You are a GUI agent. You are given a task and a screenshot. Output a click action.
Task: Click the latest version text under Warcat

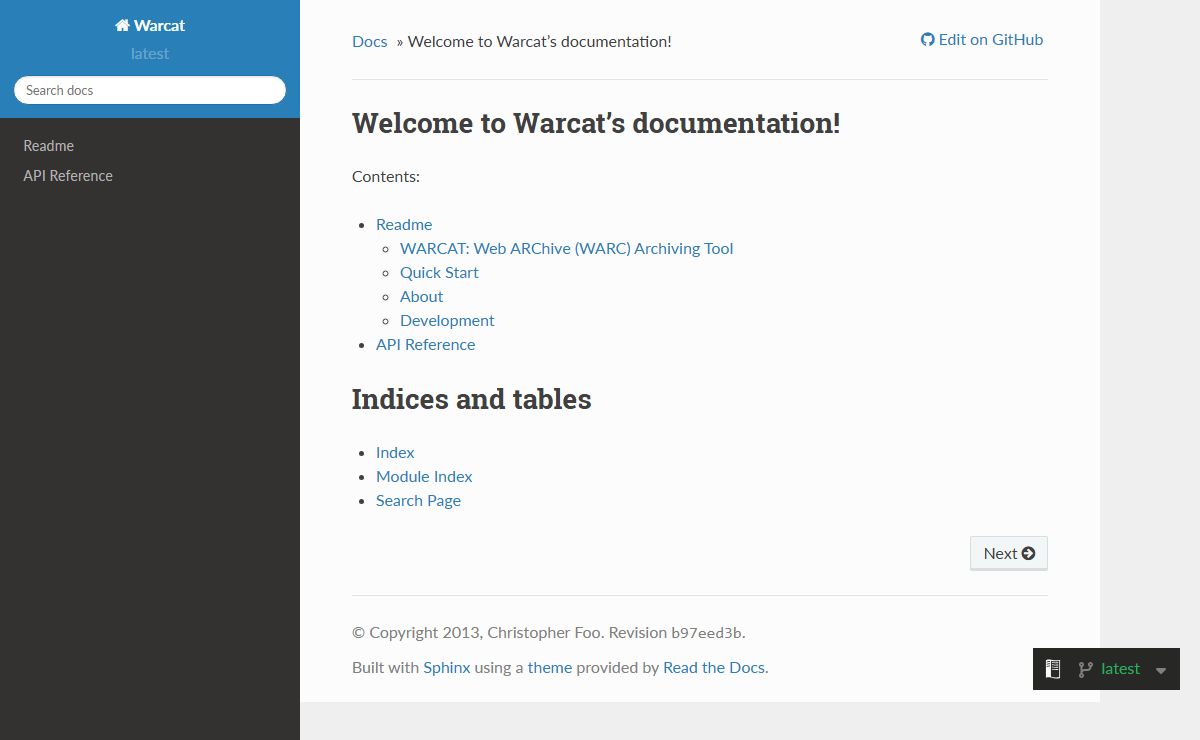tap(150, 54)
